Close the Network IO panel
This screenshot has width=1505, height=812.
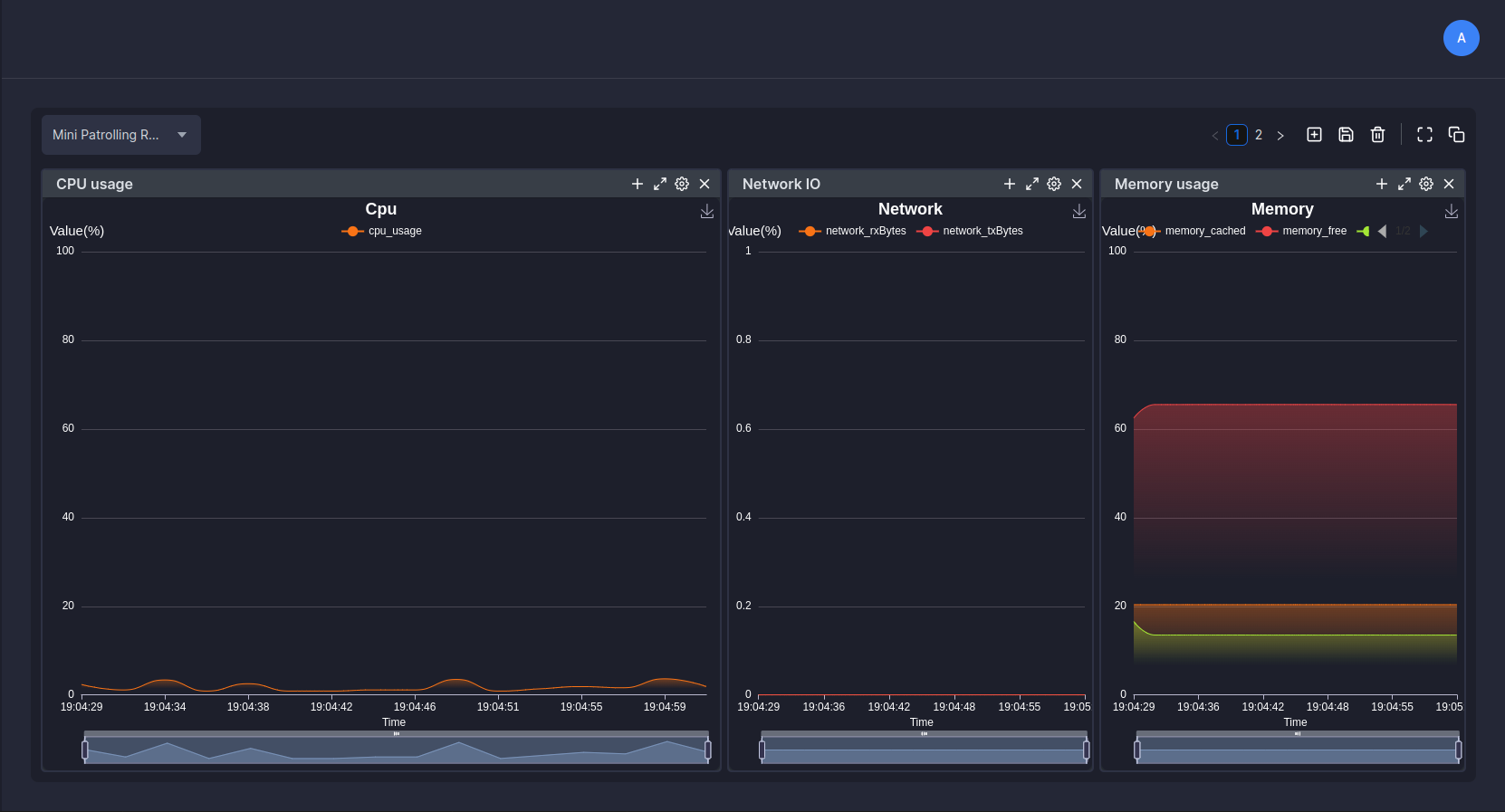click(1077, 184)
